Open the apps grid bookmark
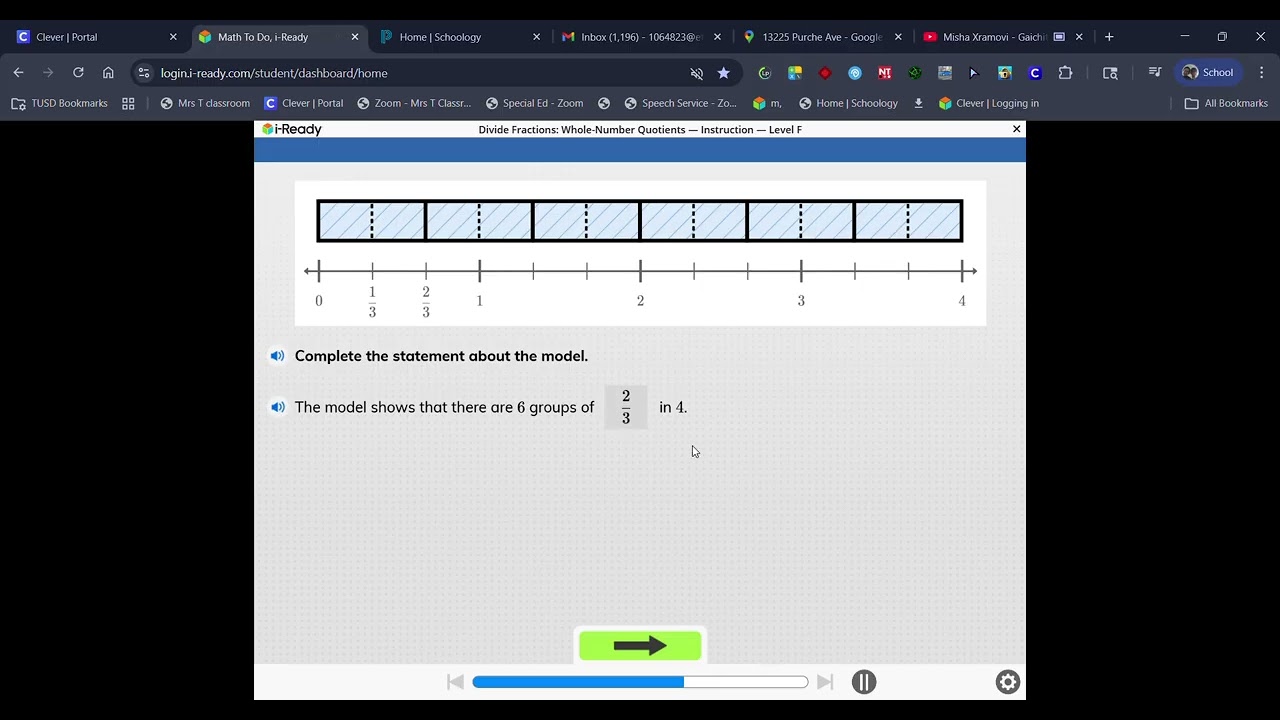 coord(128,103)
